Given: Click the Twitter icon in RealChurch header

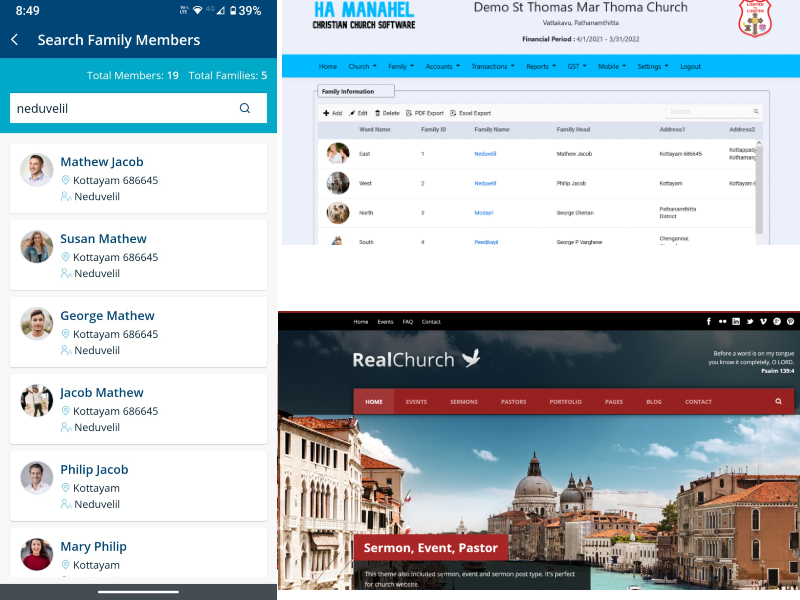Looking at the screenshot, I should tap(750, 321).
